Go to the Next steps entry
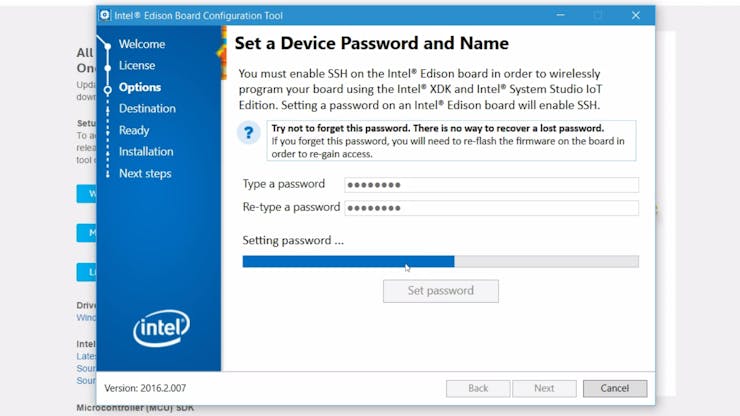Viewport: 740px width, 416px height. pyautogui.click(x=145, y=173)
